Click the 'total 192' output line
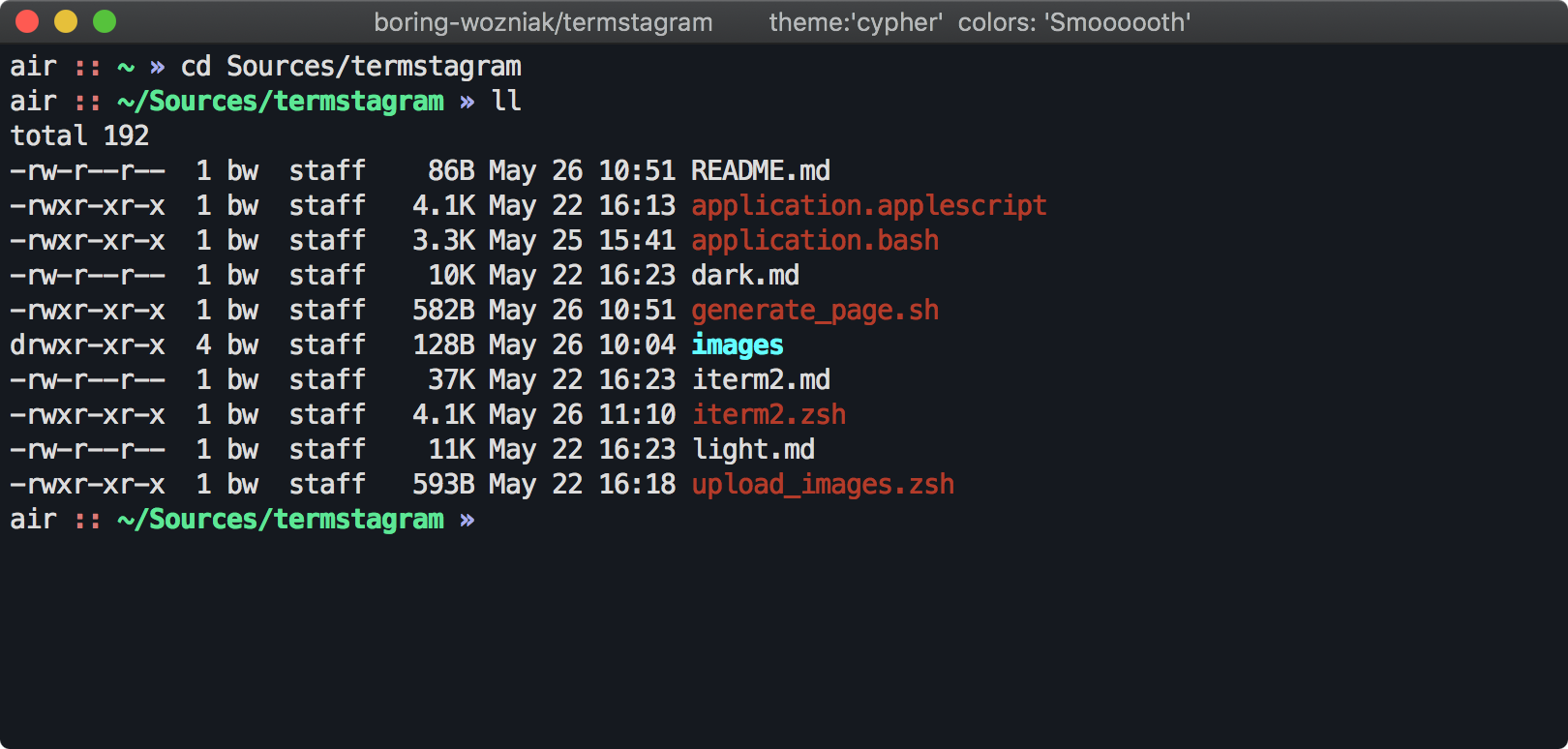This screenshot has width=1568, height=749. (x=79, y=136)
